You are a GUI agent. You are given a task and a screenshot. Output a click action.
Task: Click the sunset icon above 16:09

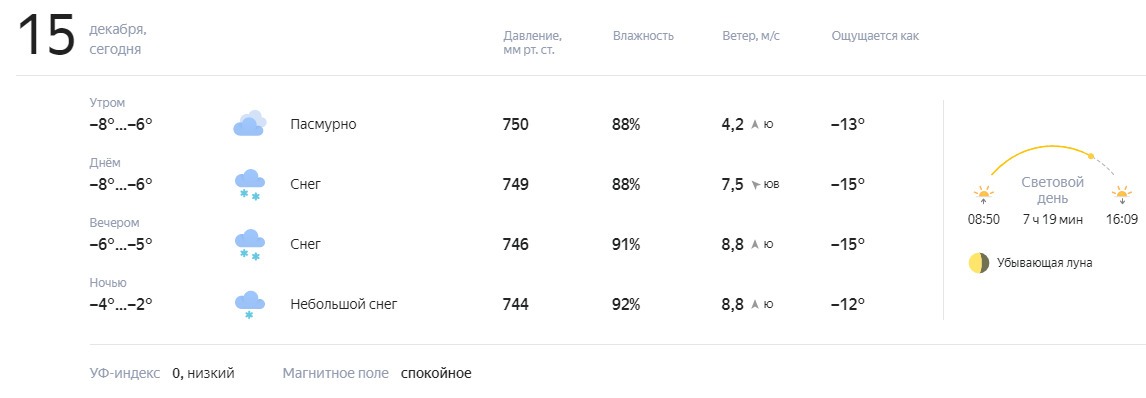click(x=1121, y=195)
